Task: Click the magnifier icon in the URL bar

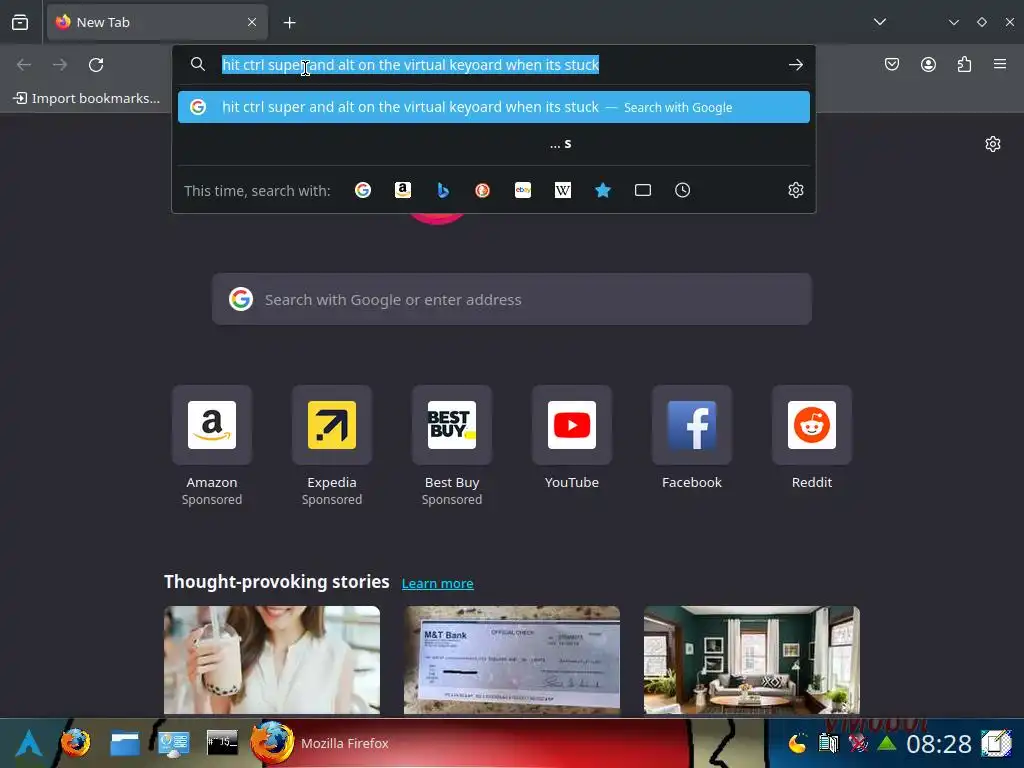Action: [197, 64]
